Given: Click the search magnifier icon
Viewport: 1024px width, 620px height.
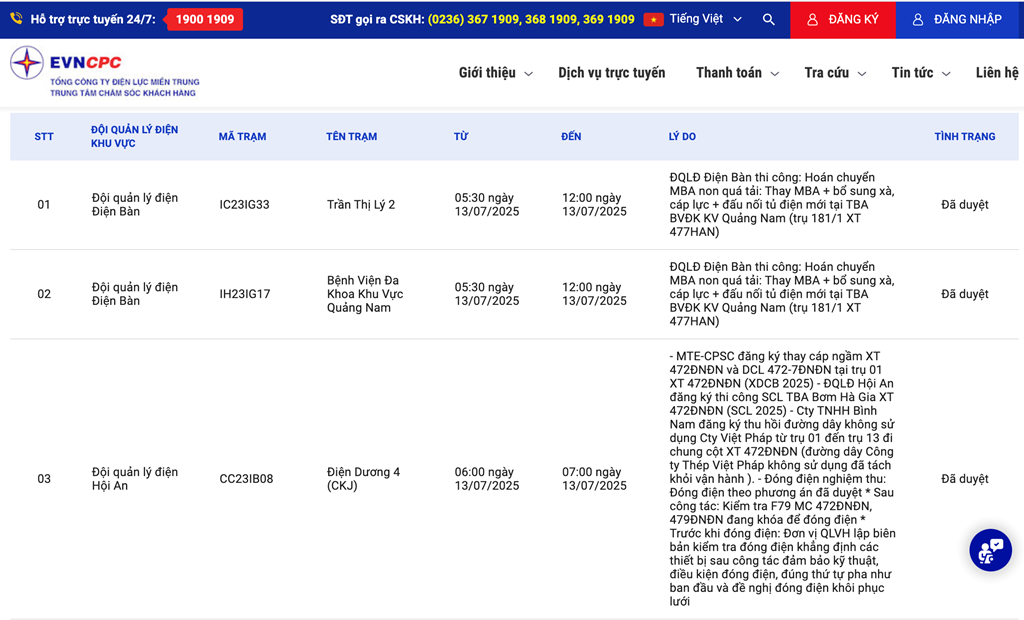Looking at the screenshot, I should point(769,20).
